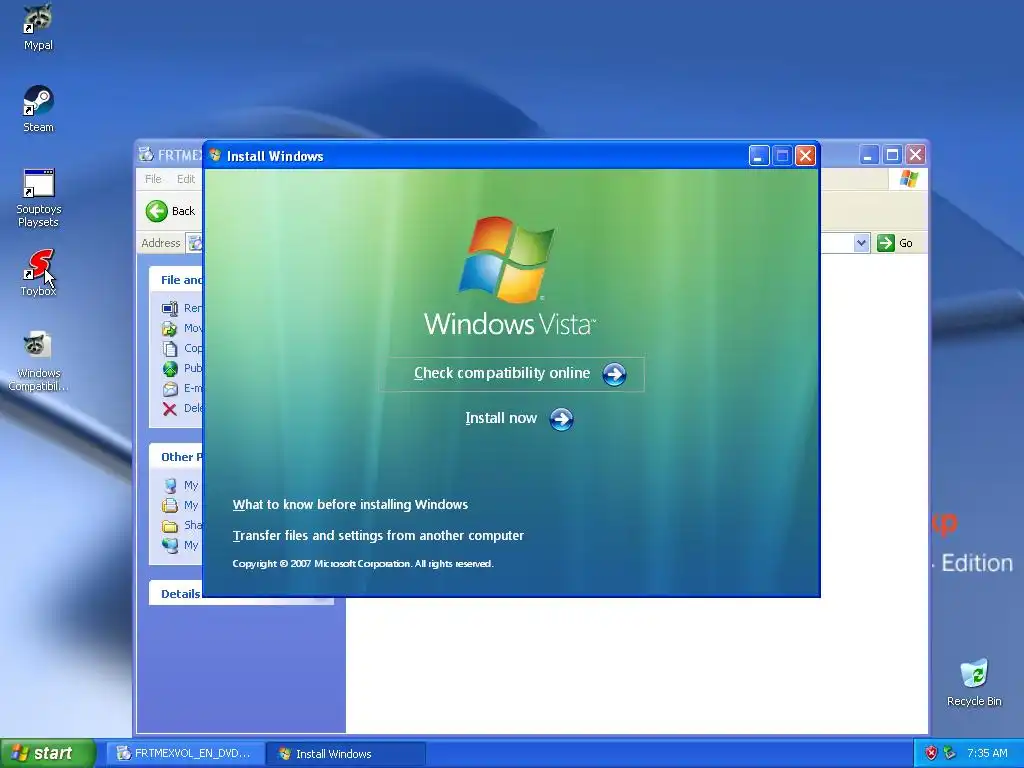Minimize the FRTMEX Explorer window
This screenshot has width=1024, height=768.
pyautogui.click(x=868, y=155)
